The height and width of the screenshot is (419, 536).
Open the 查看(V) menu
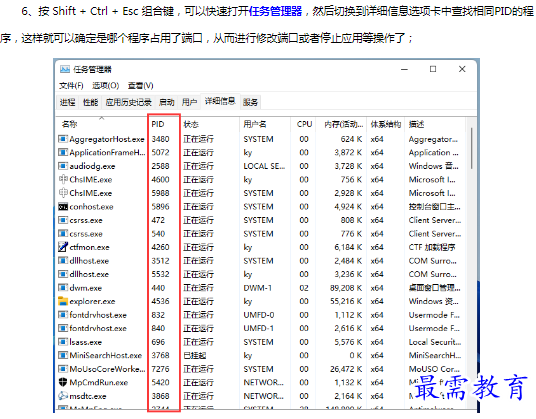[x=140, y=85]
